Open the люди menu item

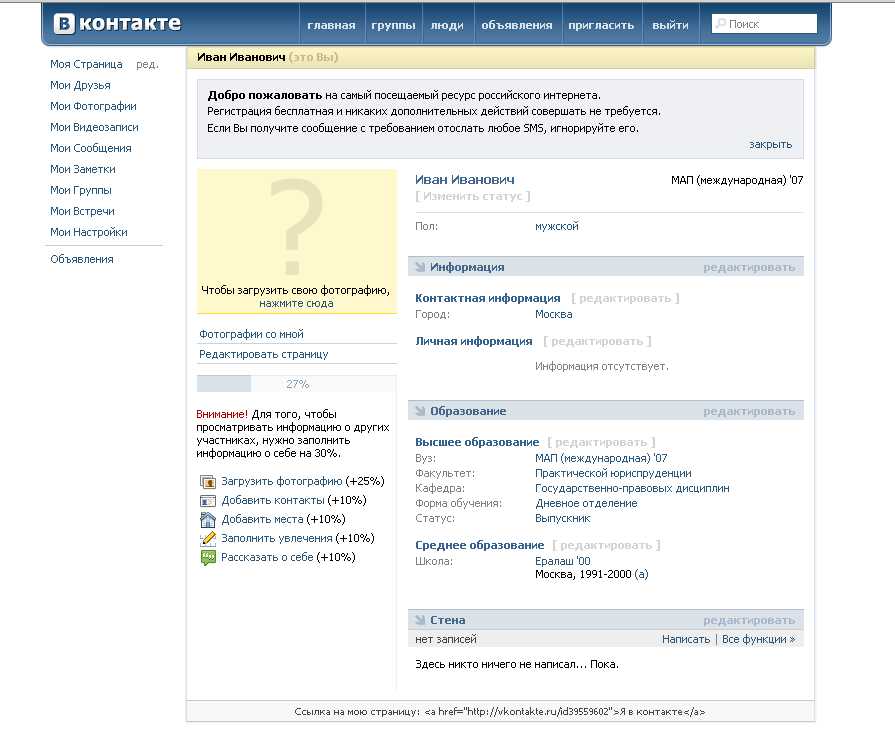pos(447,25)
